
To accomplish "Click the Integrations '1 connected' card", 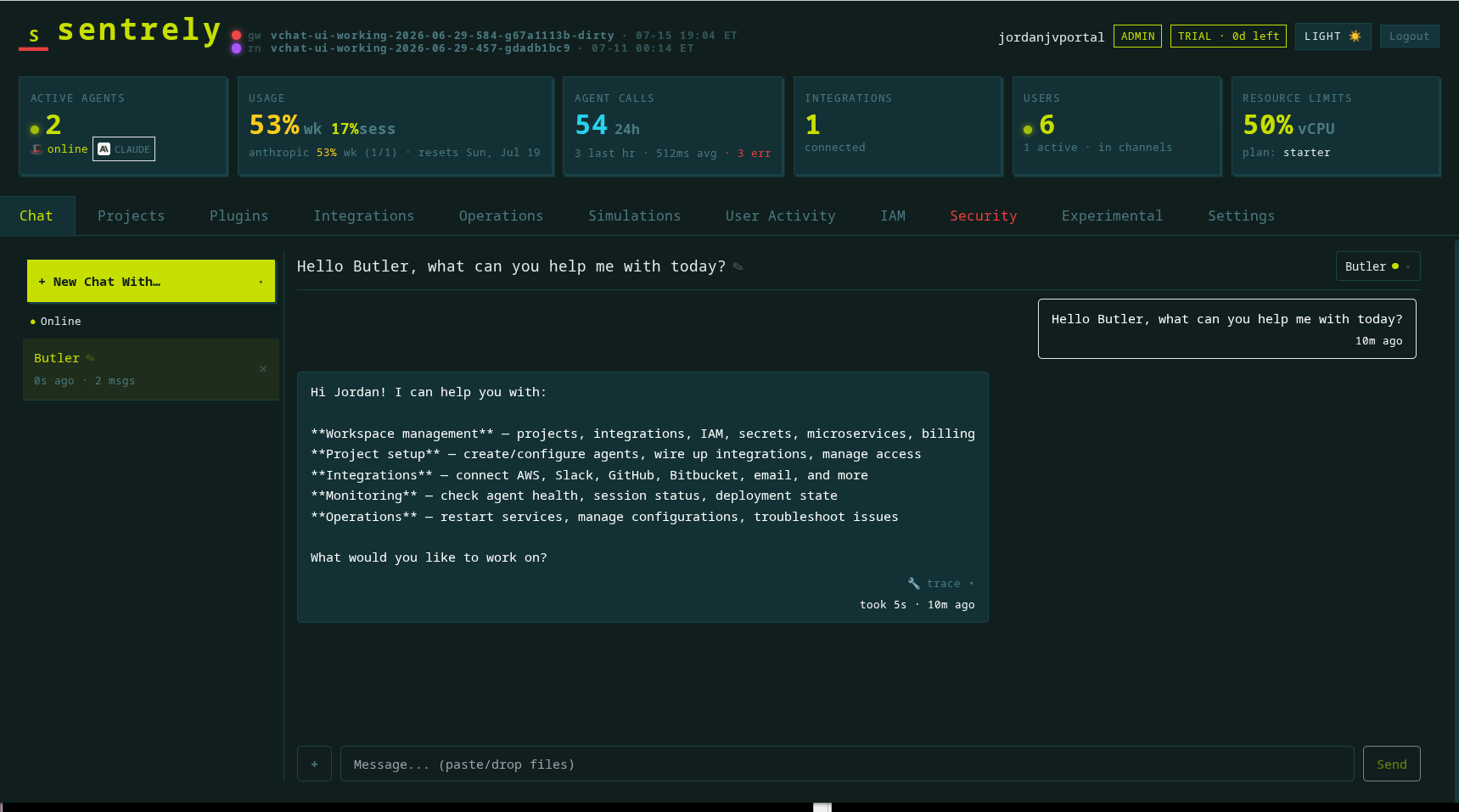I will (x=898, y=126).
